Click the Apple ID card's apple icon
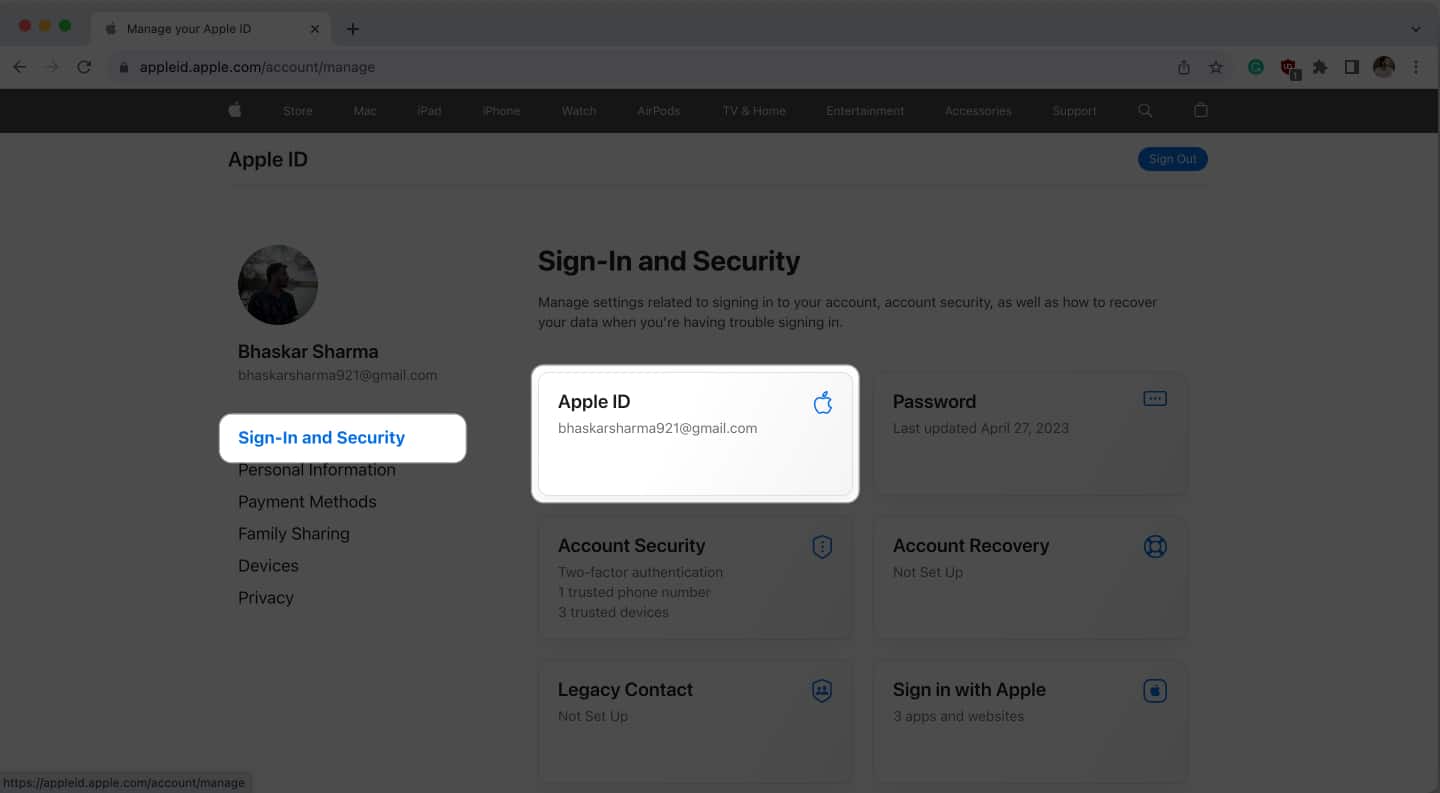Screen dimensions: 1440x793 823,403
